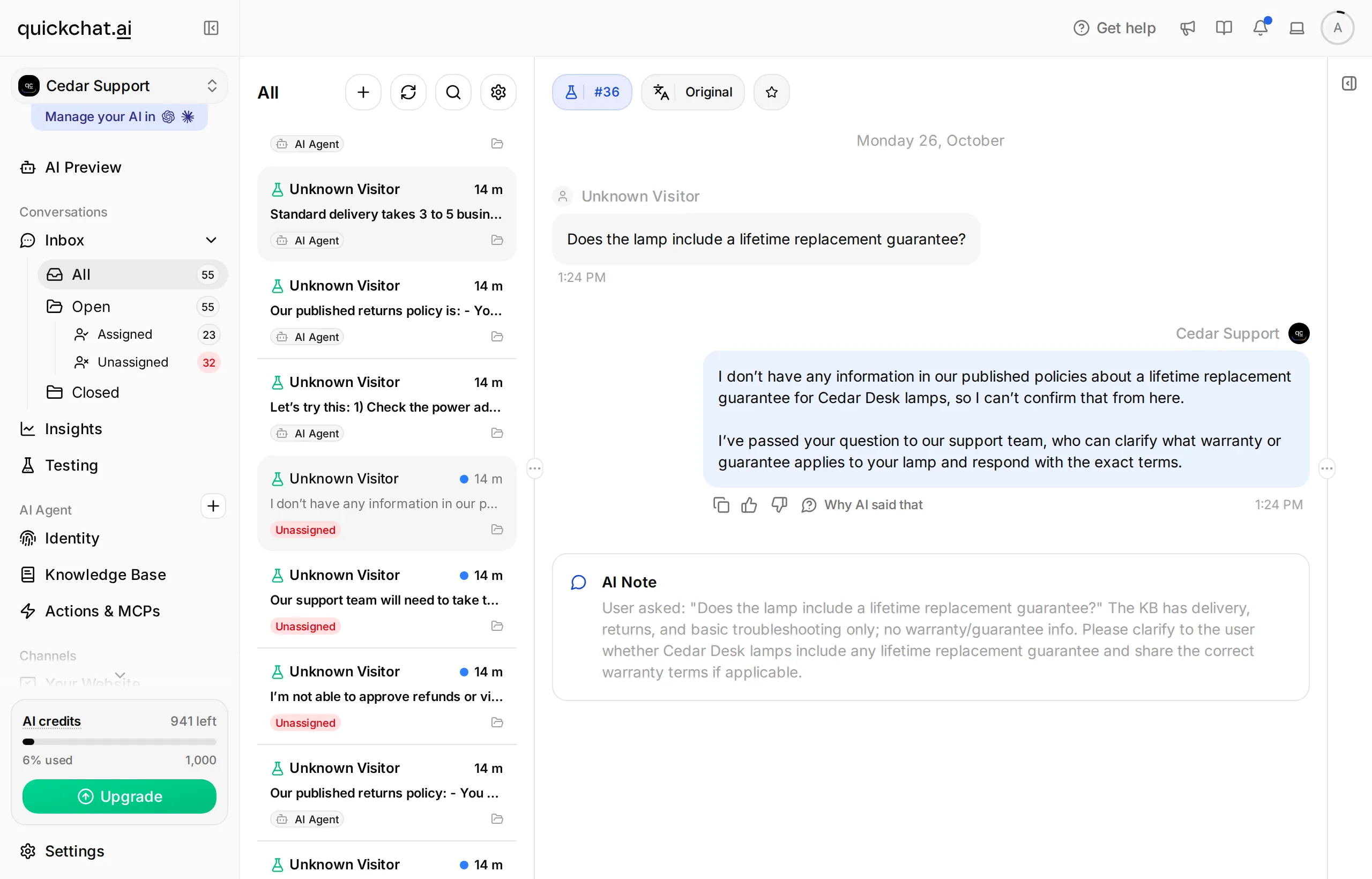This screenshot has width=1372, height=879.
Task: Click the Cedar Support avatar in chat
Action: [x=1299, y=333]
